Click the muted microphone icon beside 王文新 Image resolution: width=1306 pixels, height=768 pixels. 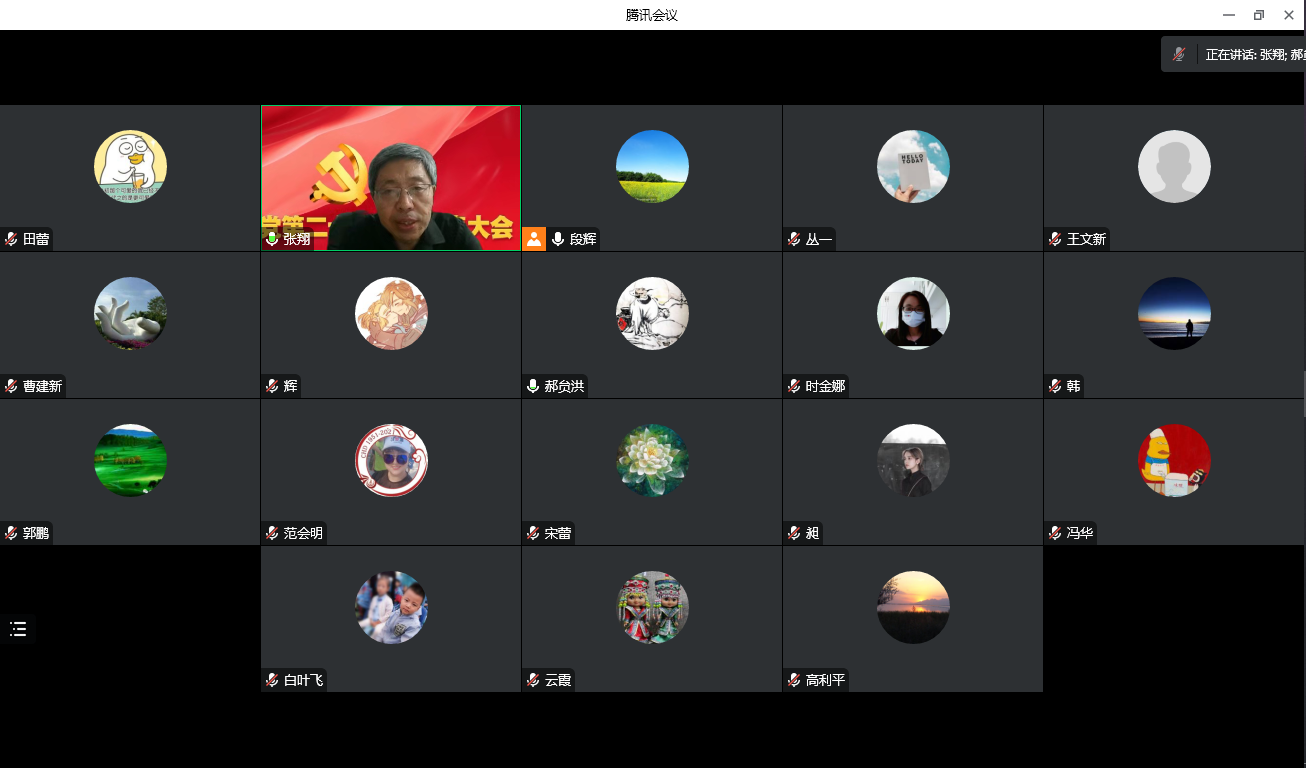tap(1055, 239)
